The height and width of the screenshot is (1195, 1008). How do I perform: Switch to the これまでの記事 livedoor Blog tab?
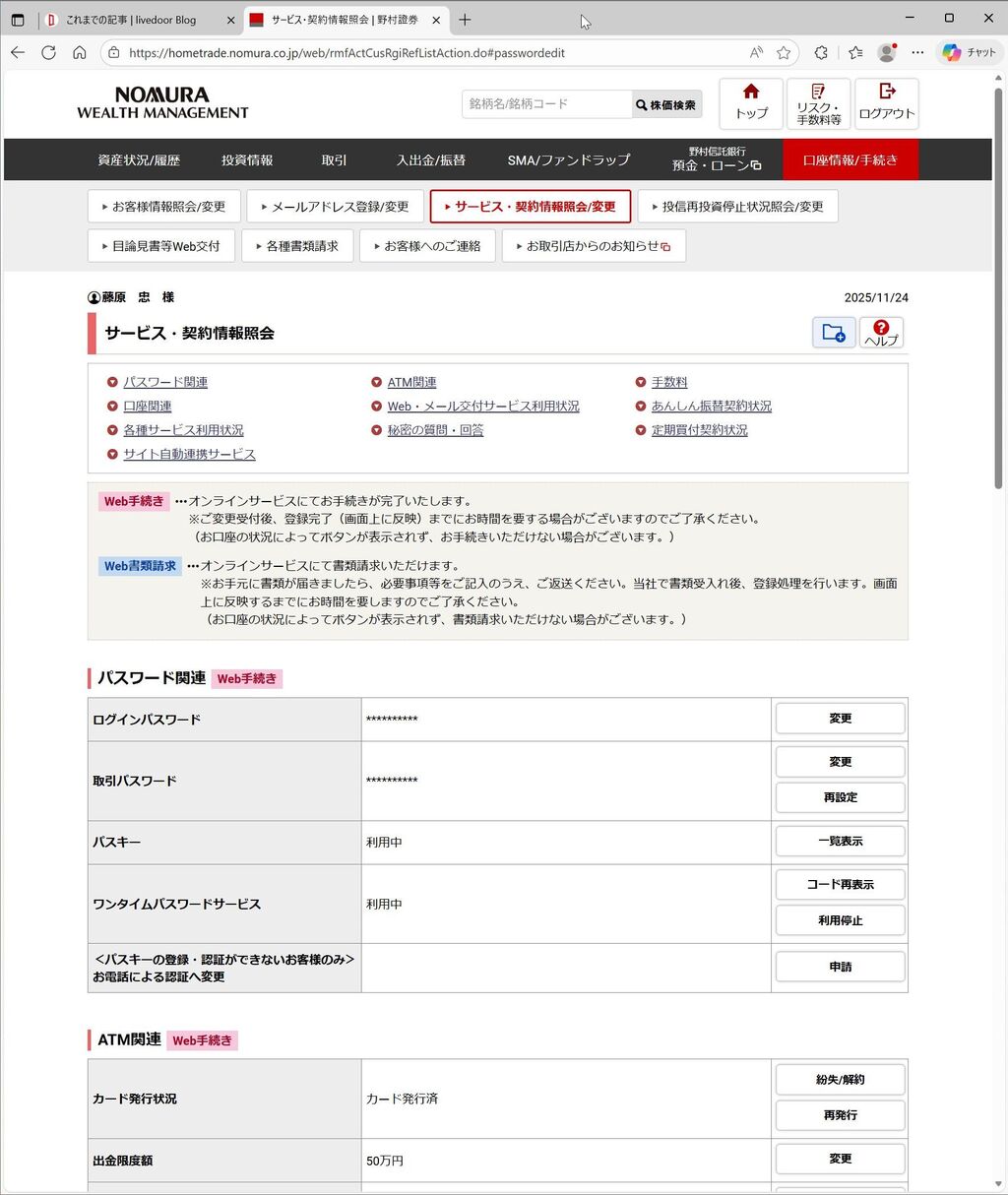[x=131, y=20]
